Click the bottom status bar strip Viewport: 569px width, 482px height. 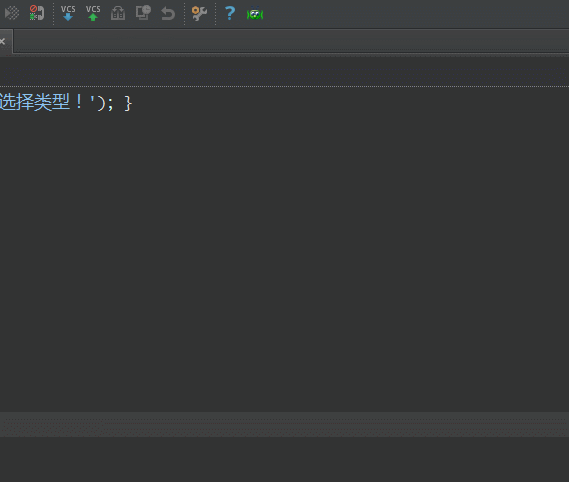[284, 424]
